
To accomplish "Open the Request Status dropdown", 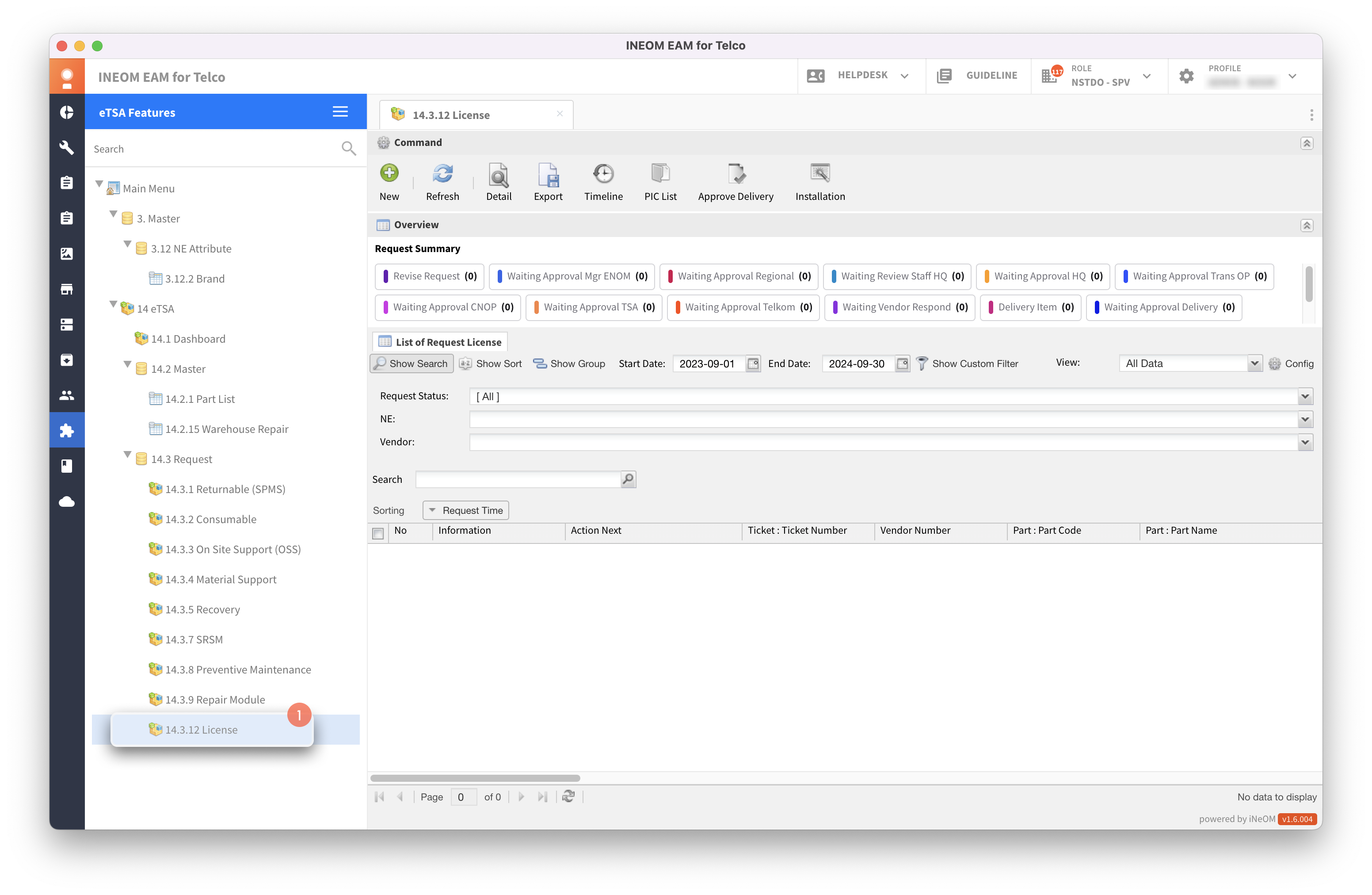I will click(x=1305, y=397).
